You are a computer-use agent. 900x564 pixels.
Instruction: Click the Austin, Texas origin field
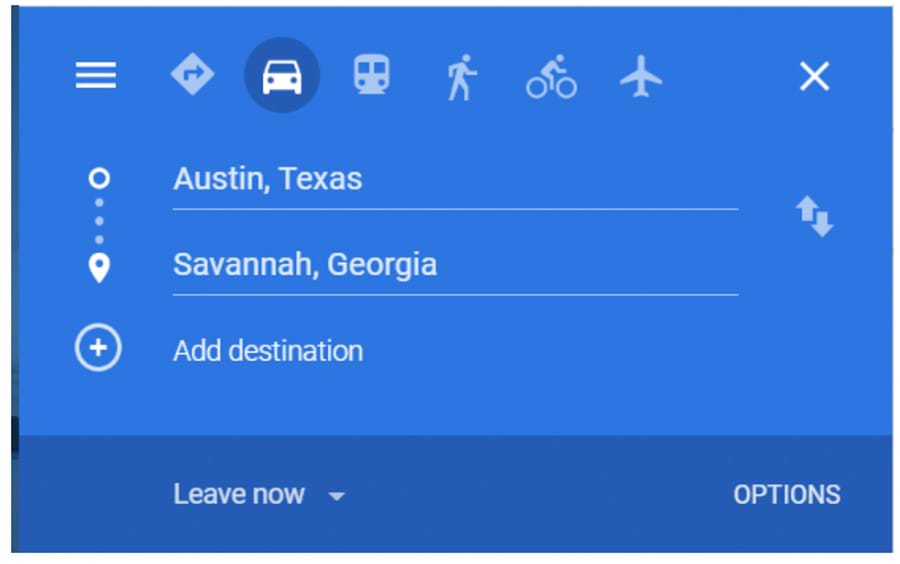click(x=455, y=180)
